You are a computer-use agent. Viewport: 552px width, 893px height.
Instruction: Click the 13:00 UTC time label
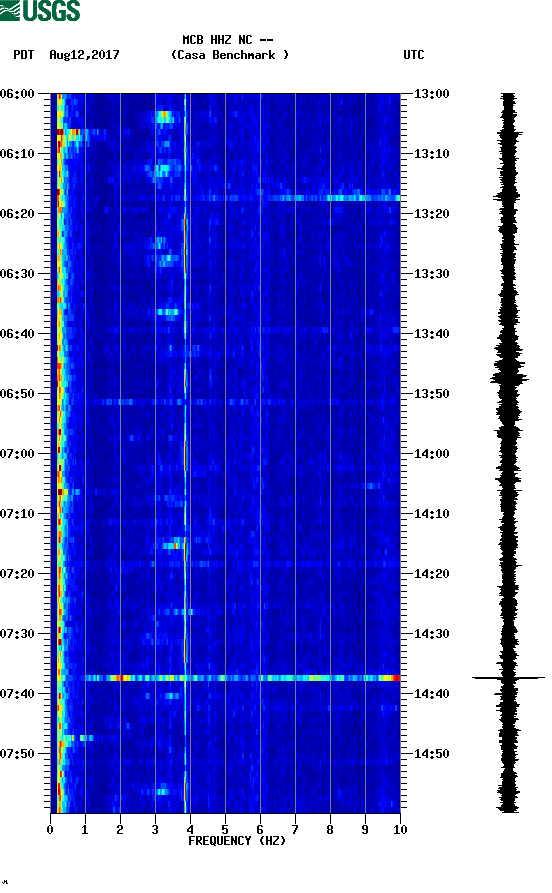coord(431,93)
